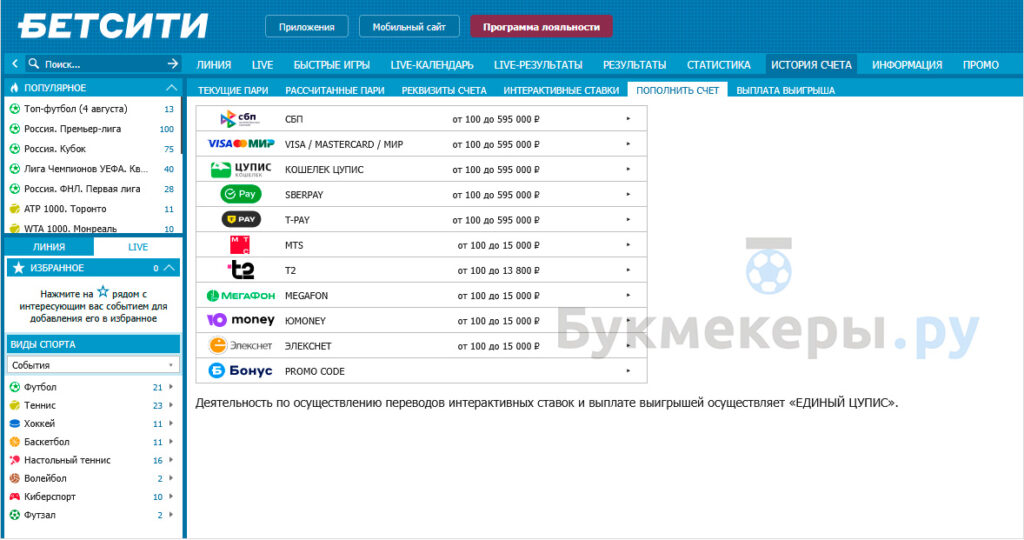Image resolution: width=1024 pixels, height=540 pixels.
Task: Expand the Киберспорт category arrow
Action: point(171,497)
